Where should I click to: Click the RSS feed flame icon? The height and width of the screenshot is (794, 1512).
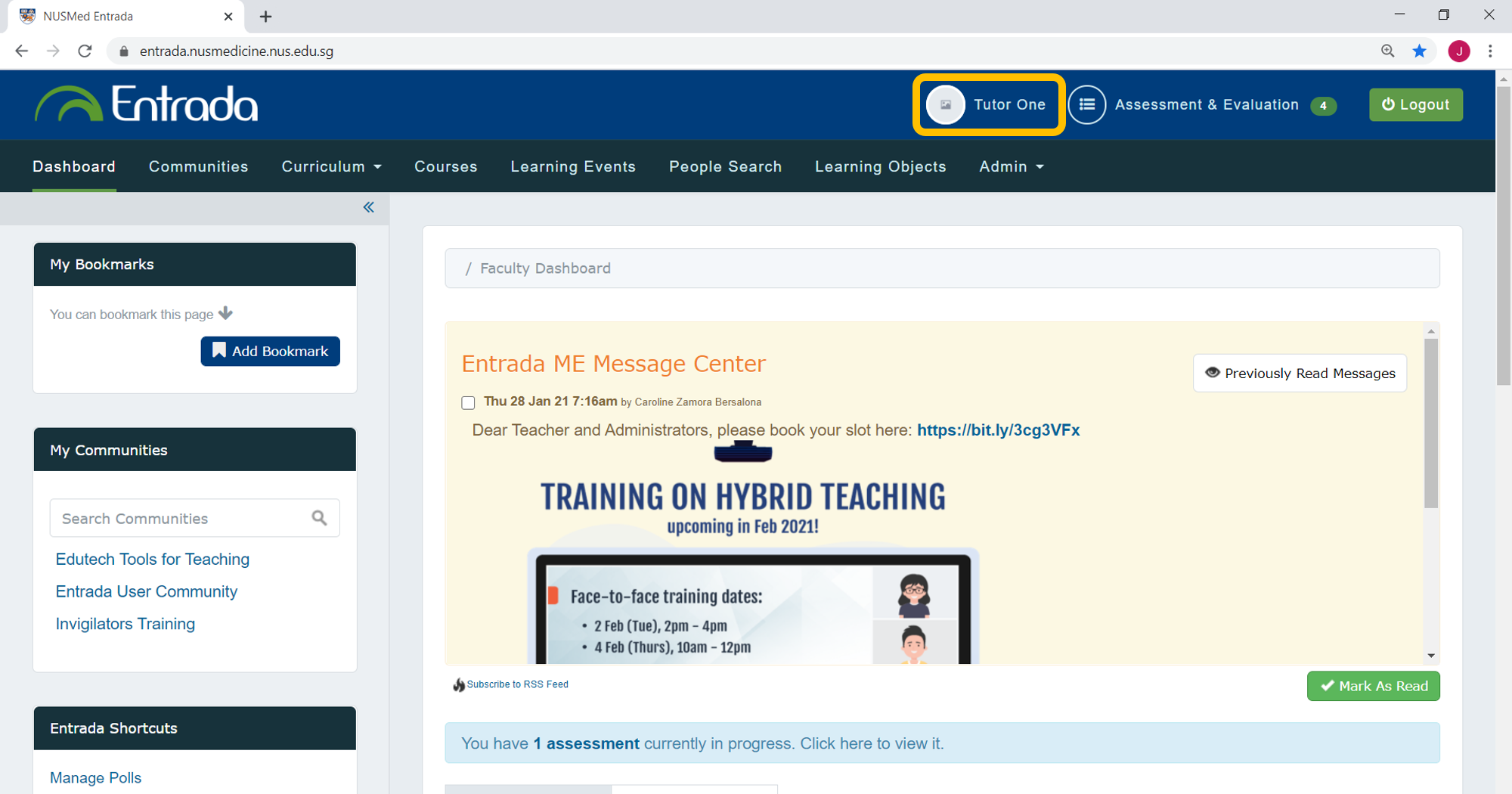[458, 685]
